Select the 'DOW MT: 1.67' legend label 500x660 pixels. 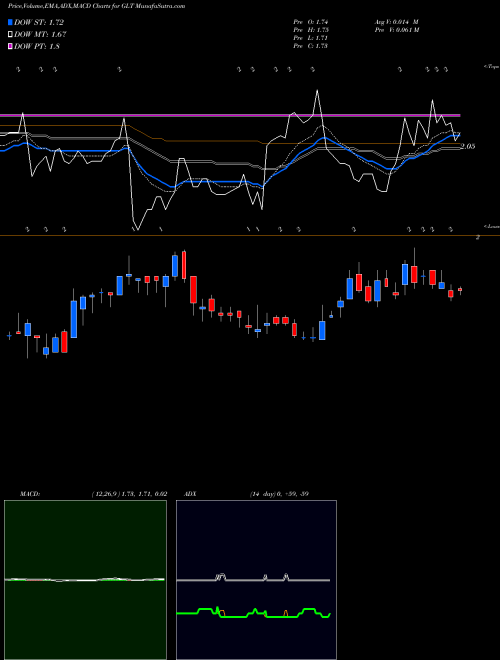click(x=40, y=35)
